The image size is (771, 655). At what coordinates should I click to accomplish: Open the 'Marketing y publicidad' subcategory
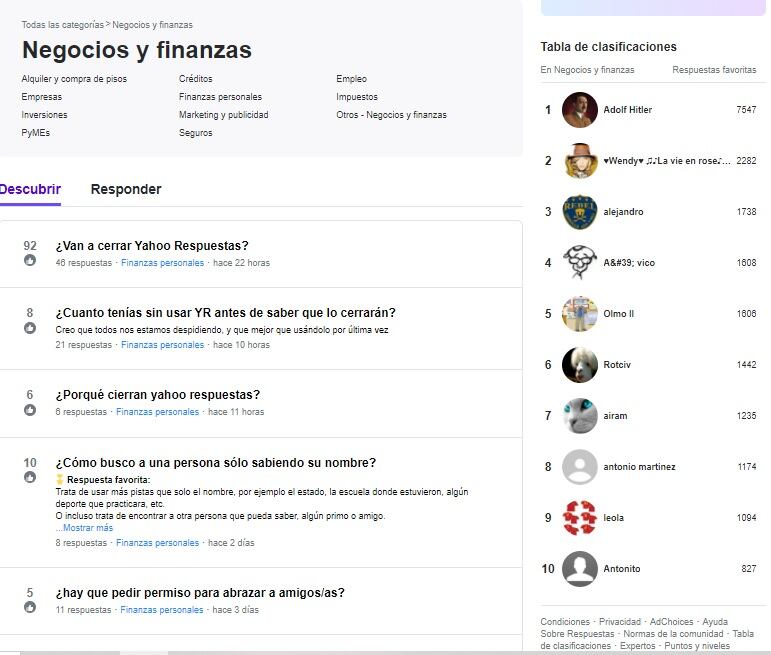click(x=223, y=115)
